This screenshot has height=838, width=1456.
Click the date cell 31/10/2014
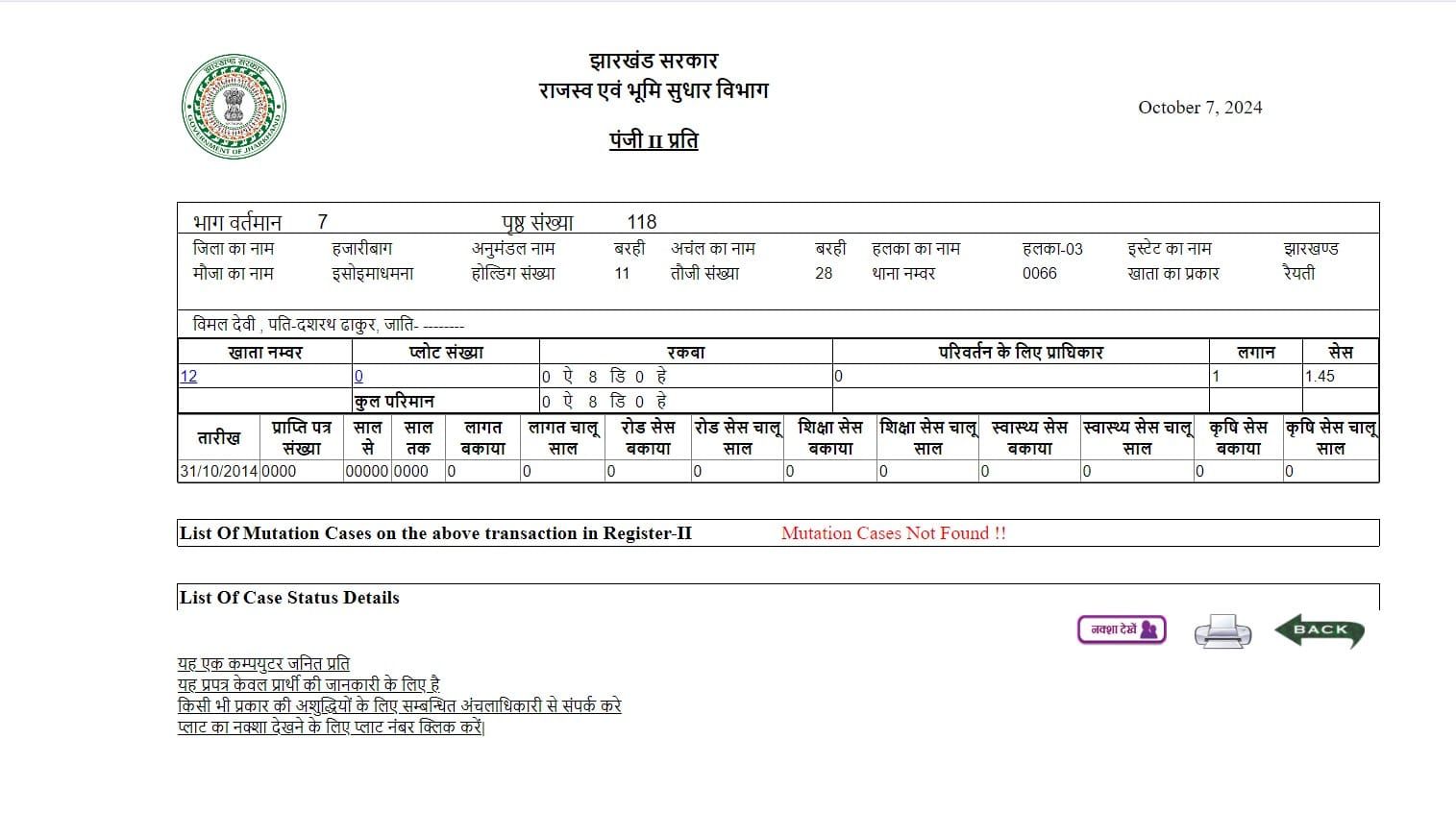pos(218,471)
